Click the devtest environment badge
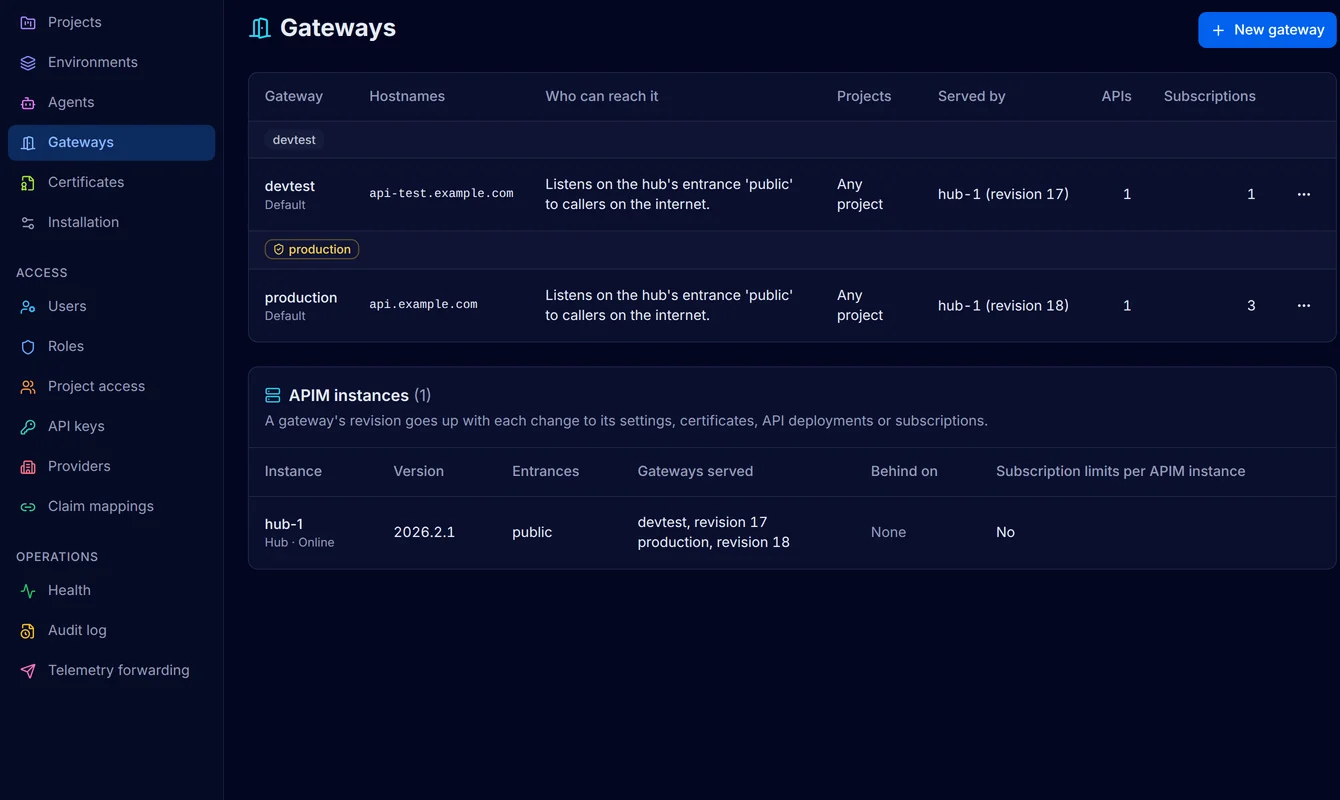Viewport: 1340px width, 800px height. click(x=294, y=140)
